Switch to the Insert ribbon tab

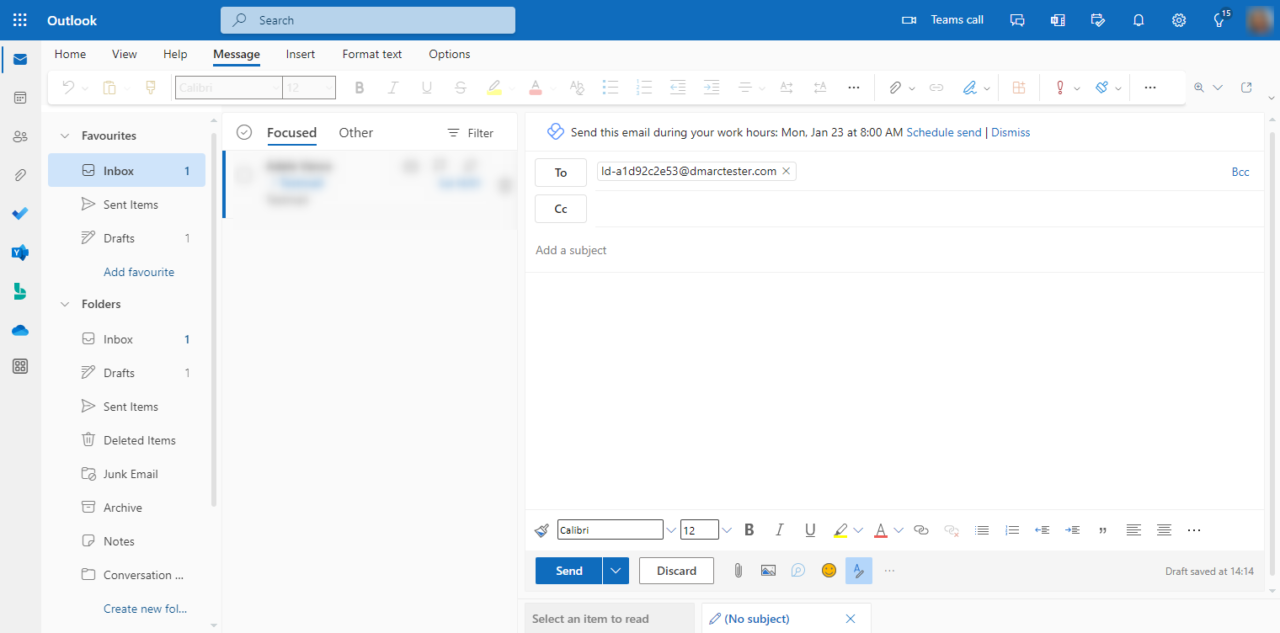coord(300,54)
